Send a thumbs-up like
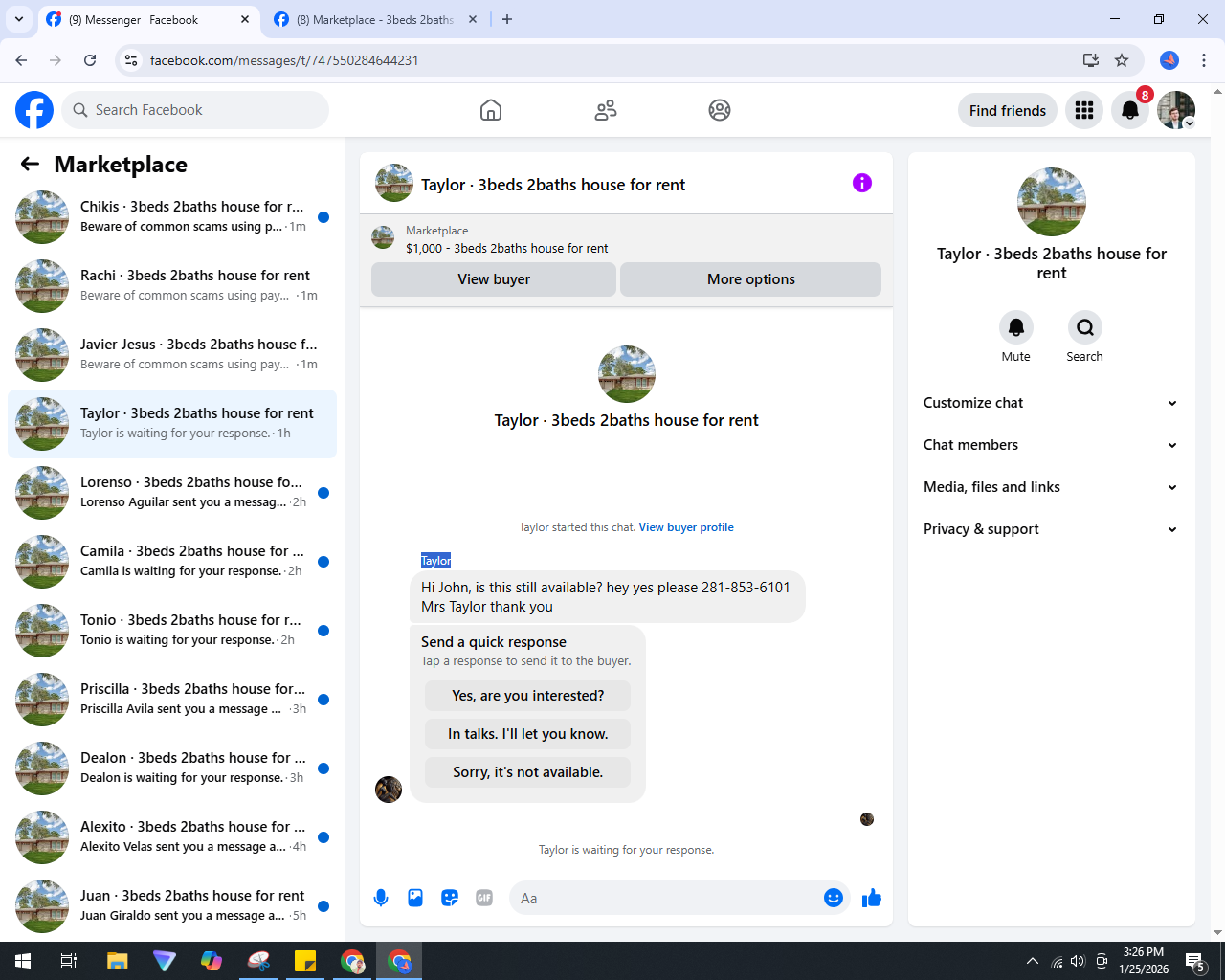1225x980 pixels. point(872,898)
